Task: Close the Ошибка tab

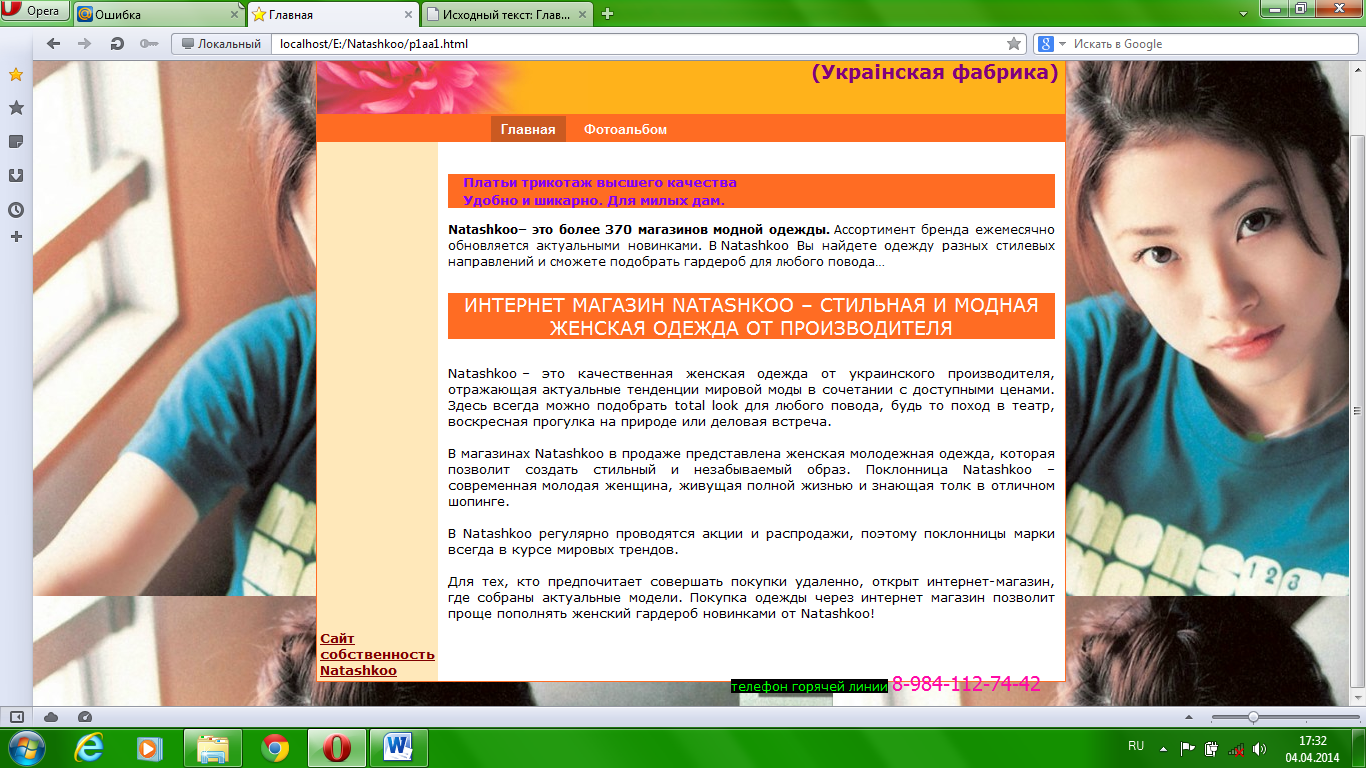Action: click(x=235, y=15)
